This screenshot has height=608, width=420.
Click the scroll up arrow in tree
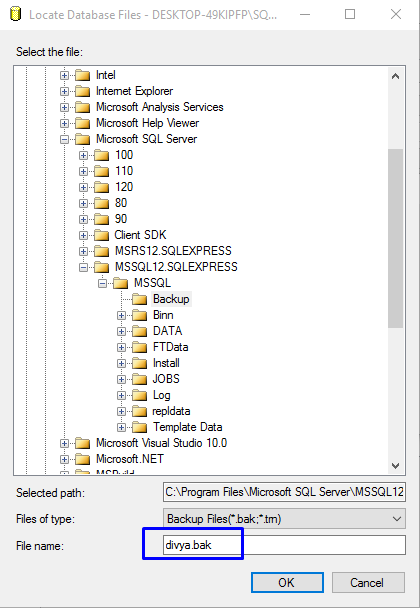point(395,76)
